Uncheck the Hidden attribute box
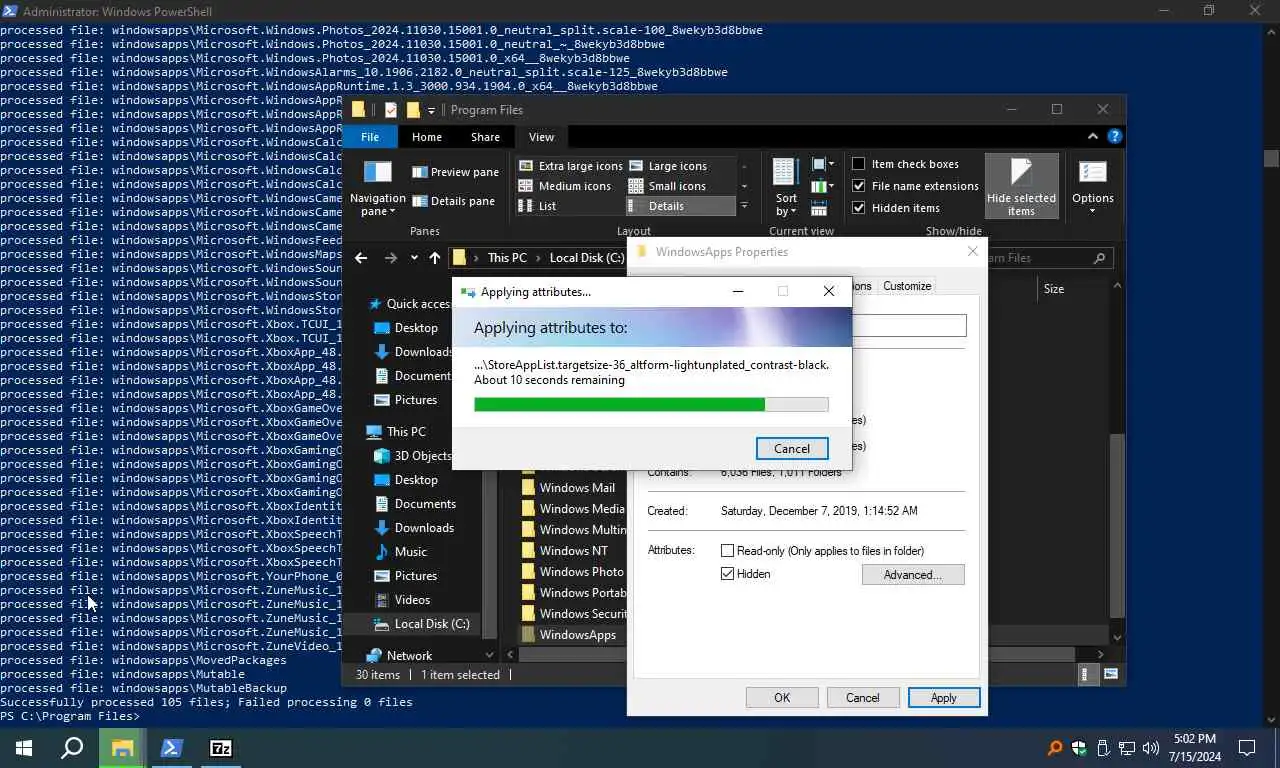The image size is (1280, 768). (728, 574)
